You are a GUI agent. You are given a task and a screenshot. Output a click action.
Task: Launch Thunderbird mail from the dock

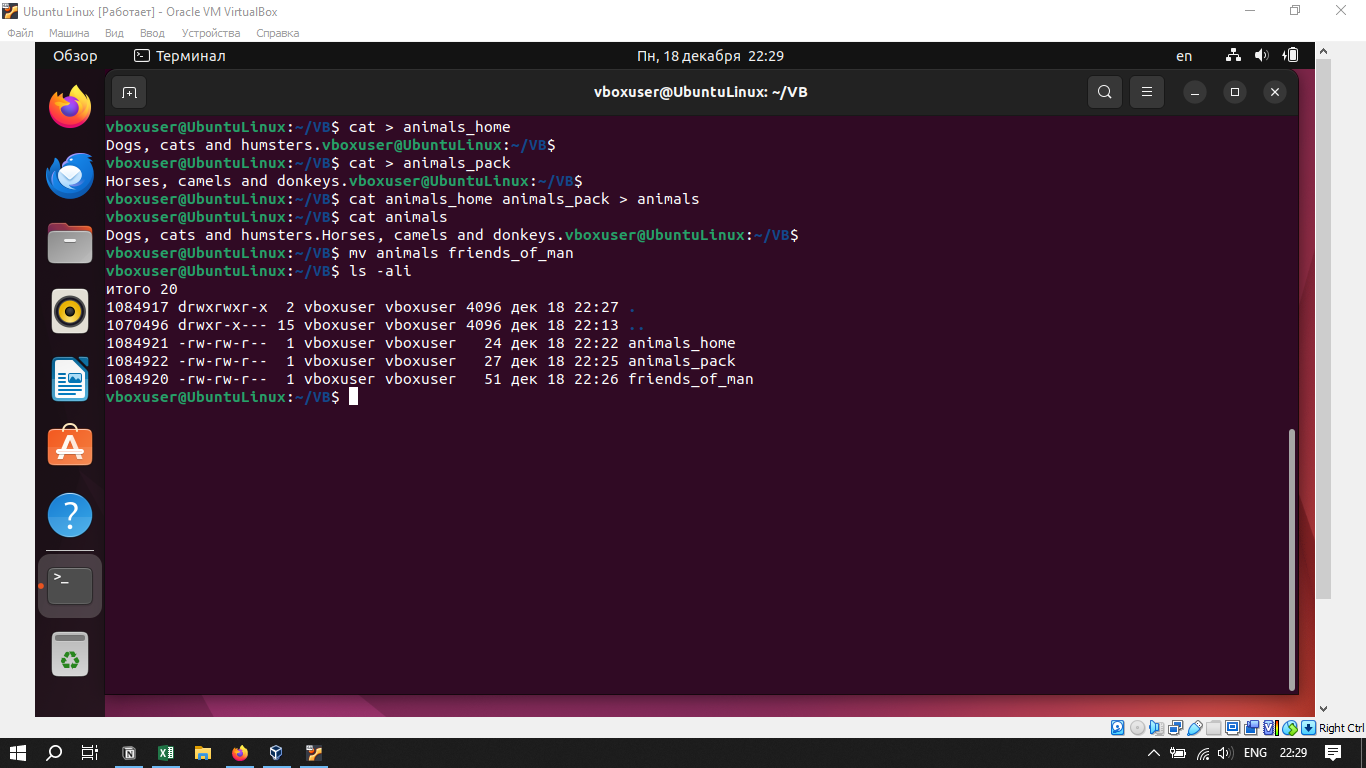[70, 176]
